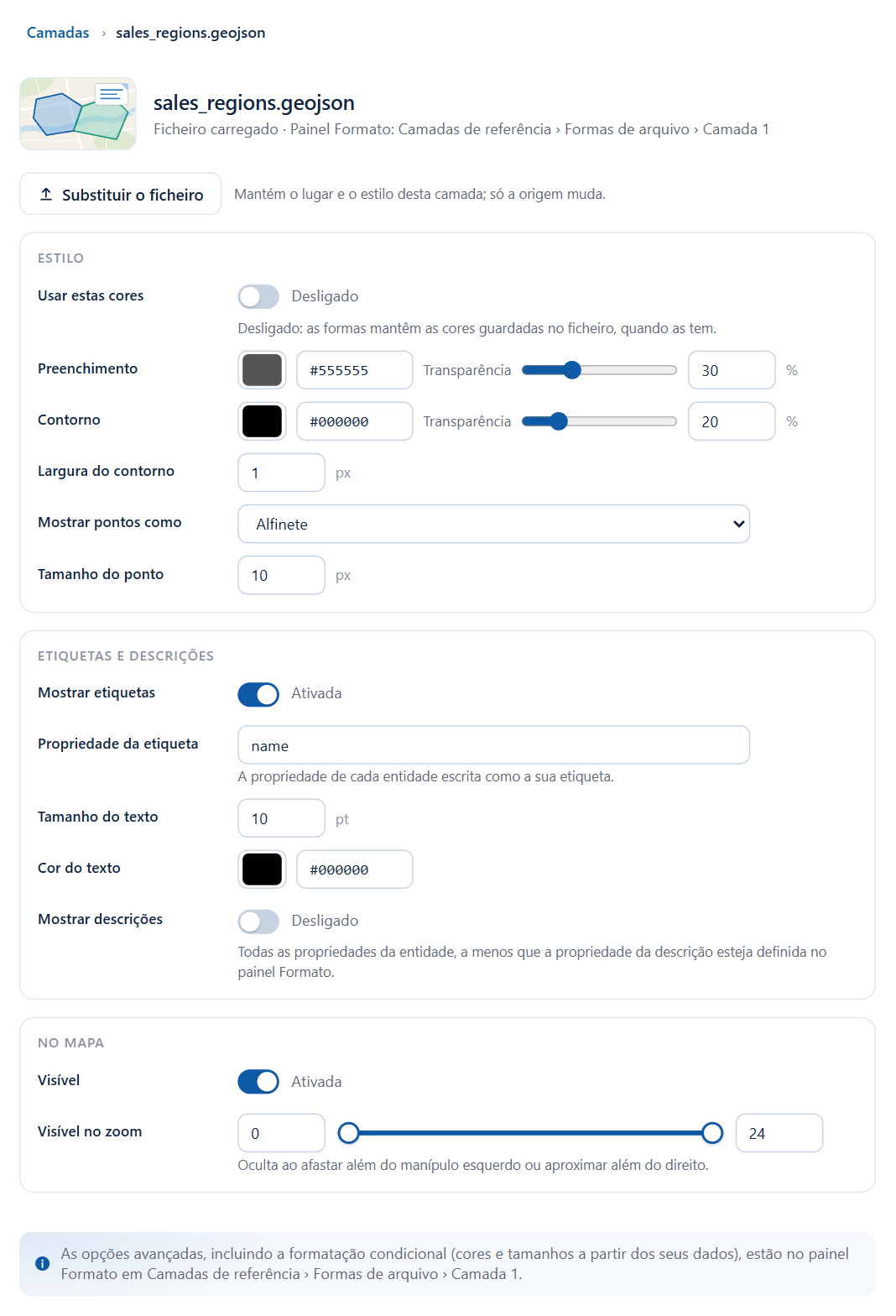
Task: Click the Preenchimento transparency slider handle
Action: (x=572, y=370)
